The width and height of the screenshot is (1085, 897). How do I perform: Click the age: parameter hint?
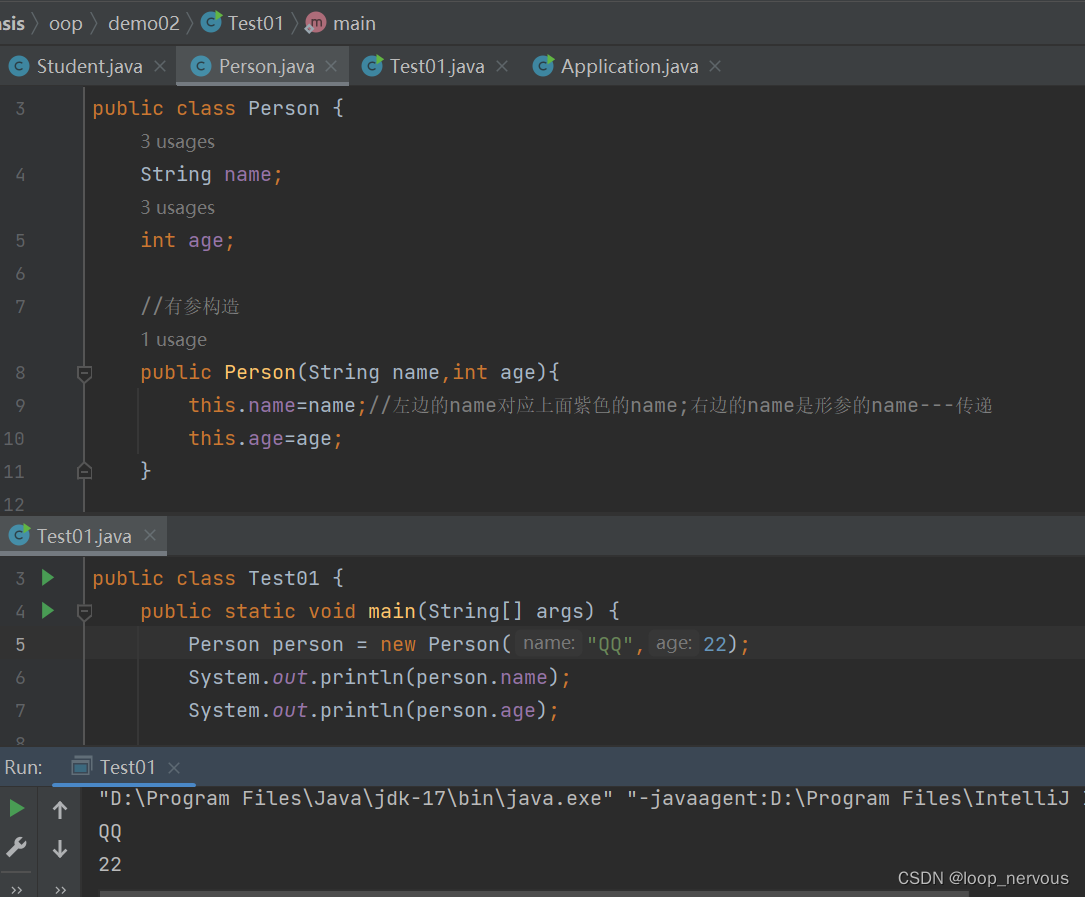pyautogui.click(x=673, y=644)
